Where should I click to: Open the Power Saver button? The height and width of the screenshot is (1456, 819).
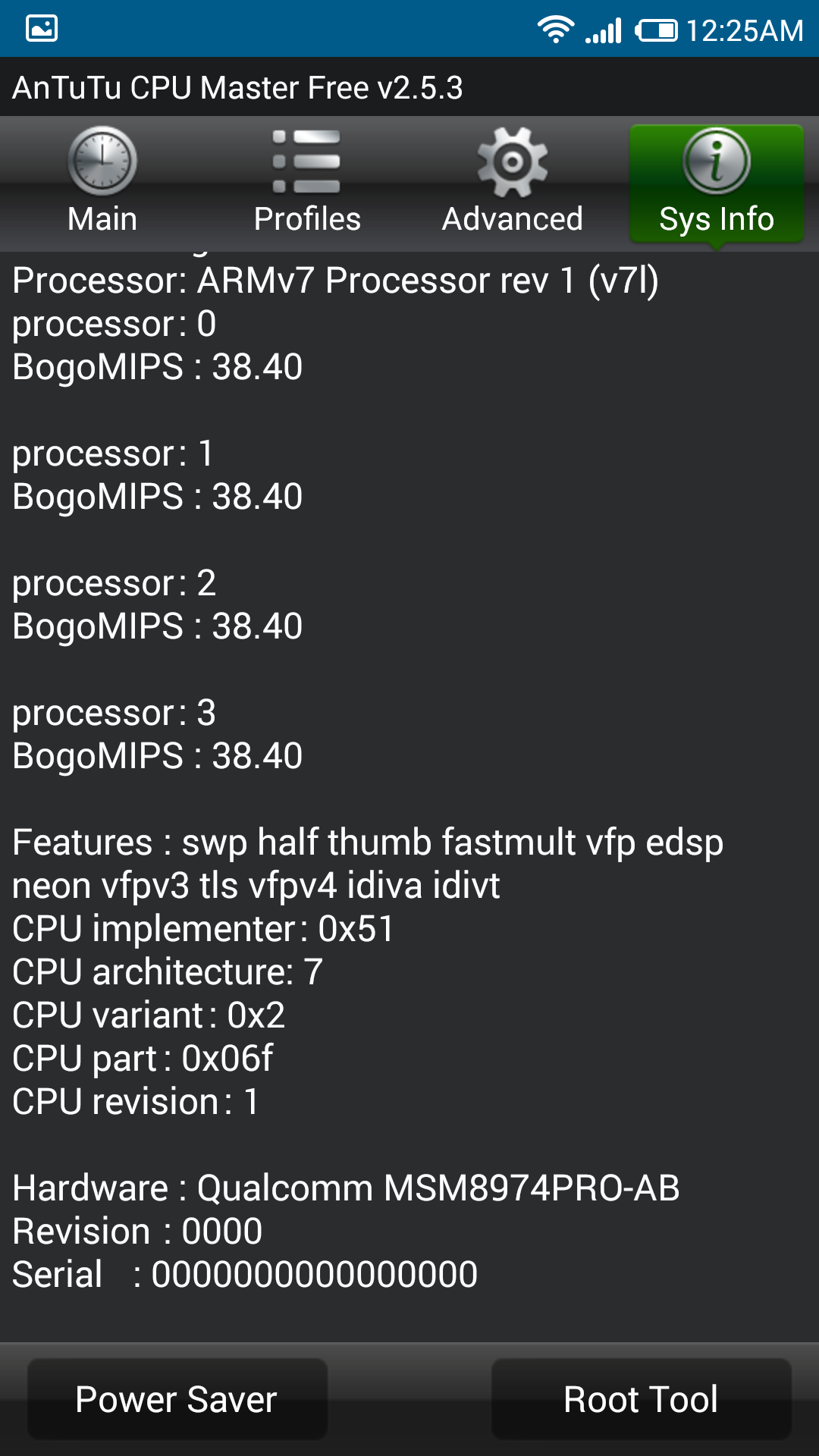tap(177, 1399)
